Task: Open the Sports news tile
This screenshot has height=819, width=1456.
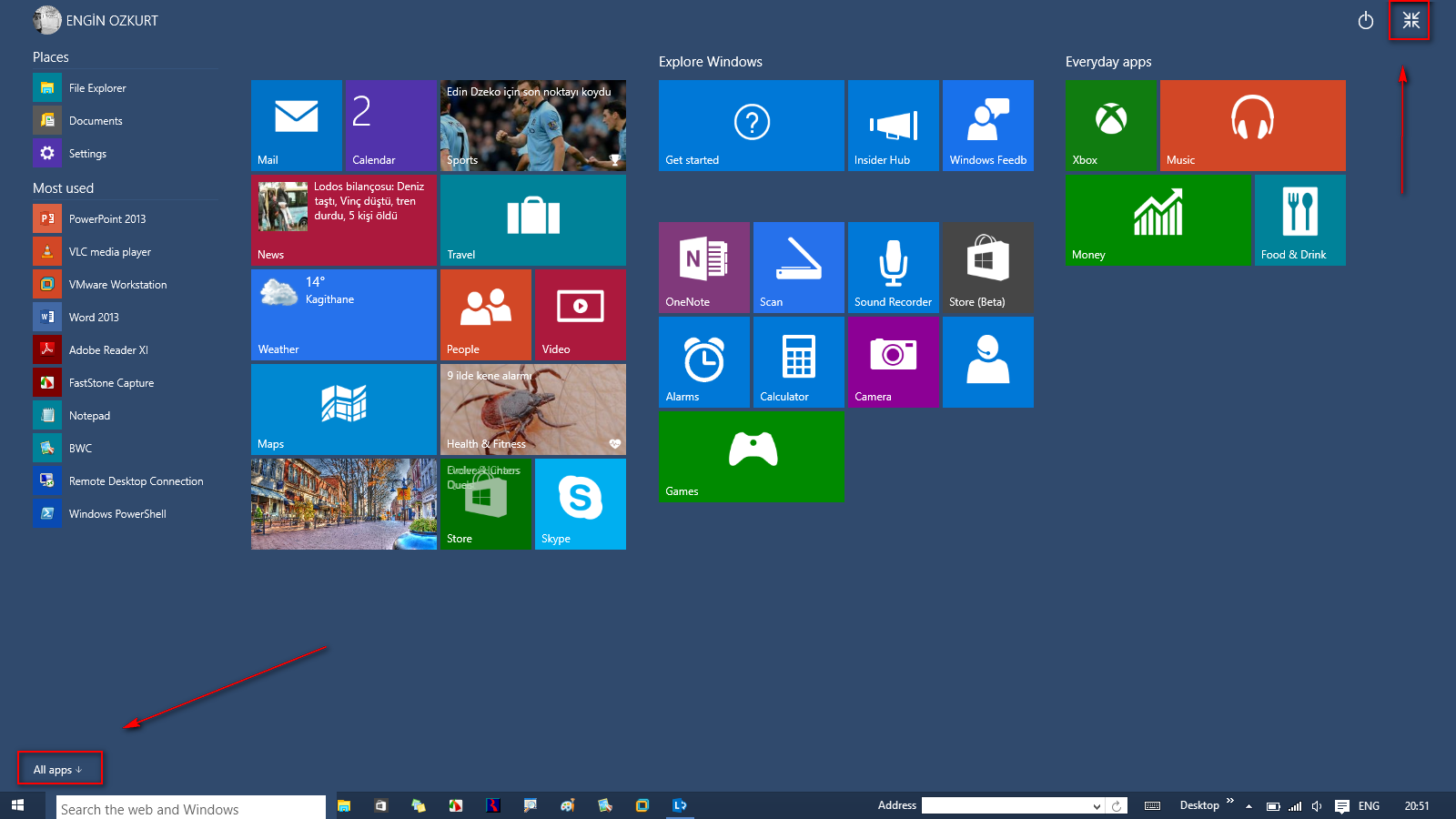Action: click(x=533, y=126)
